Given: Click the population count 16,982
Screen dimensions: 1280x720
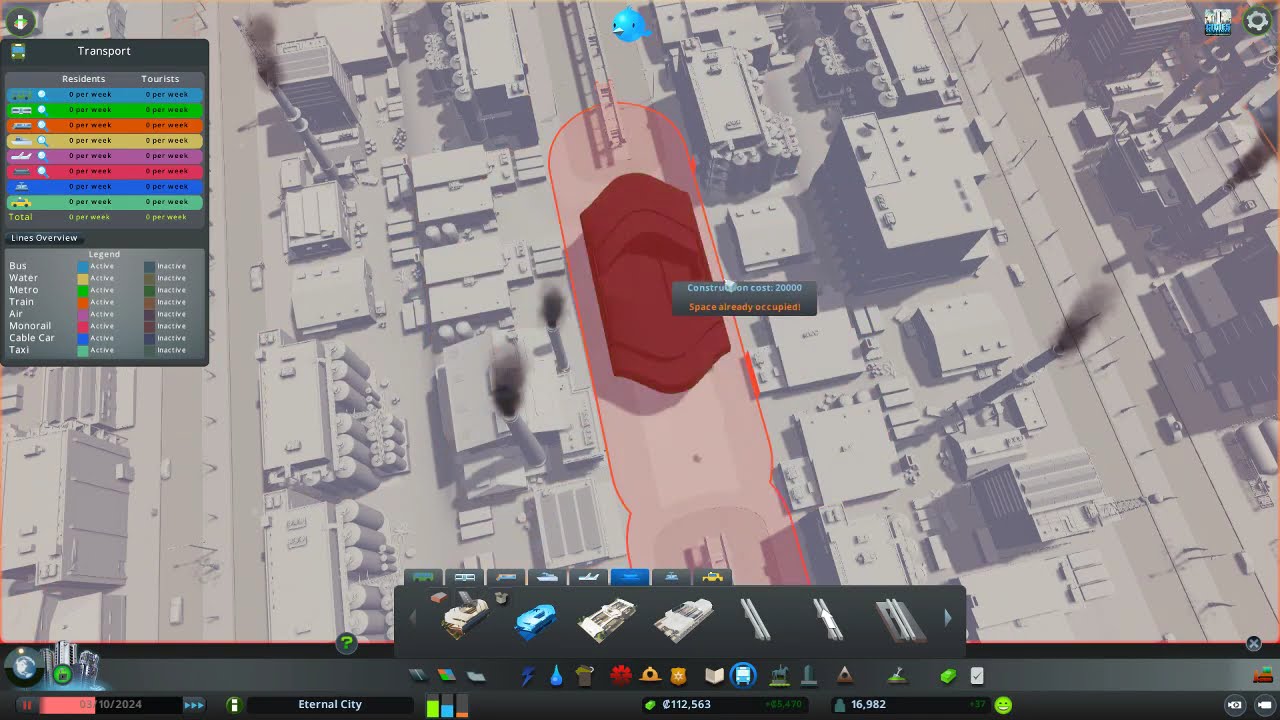Looking at the screenshot, I should point(867,705).
